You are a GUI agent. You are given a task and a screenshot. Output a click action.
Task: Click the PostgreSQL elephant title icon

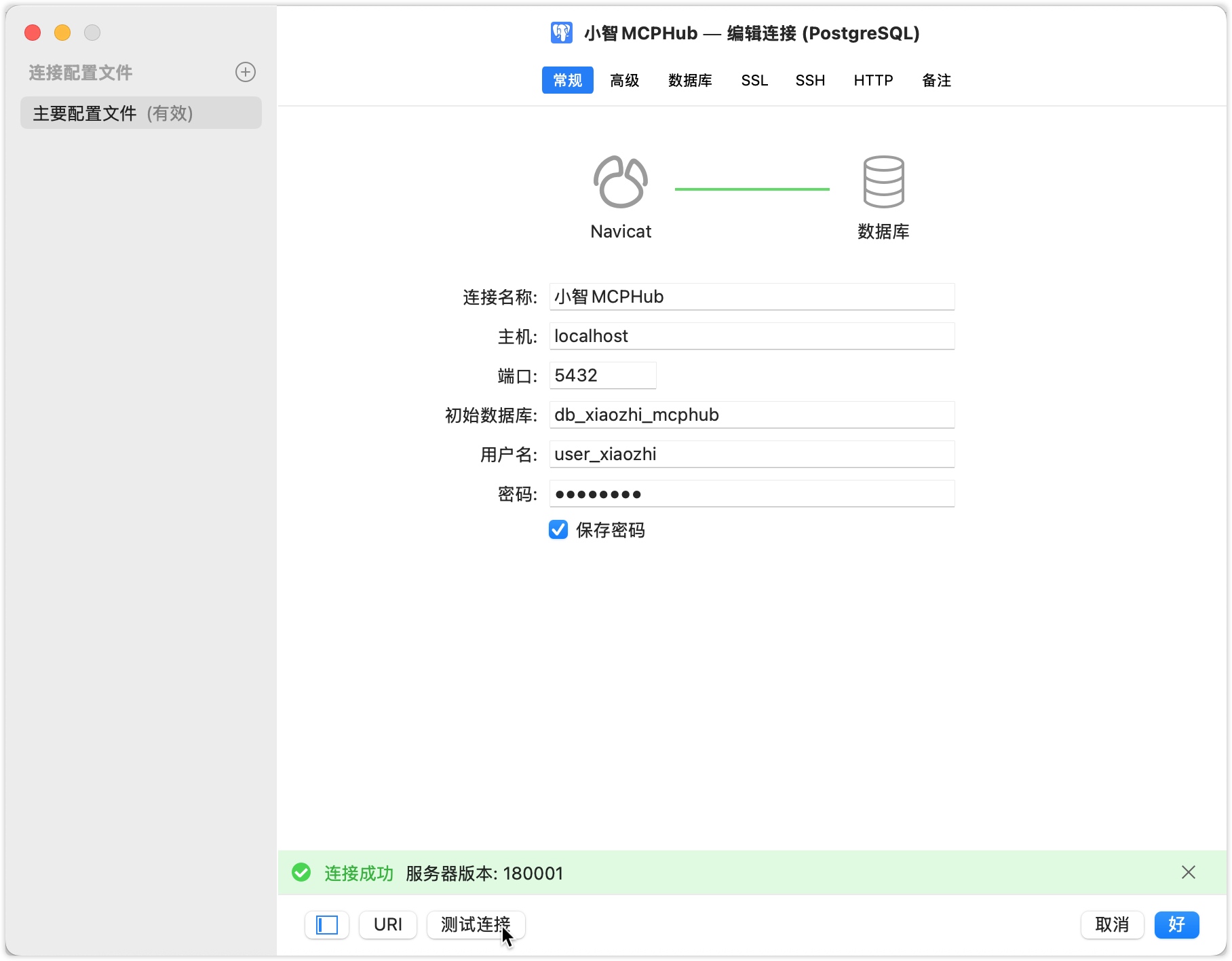point(561,33)
